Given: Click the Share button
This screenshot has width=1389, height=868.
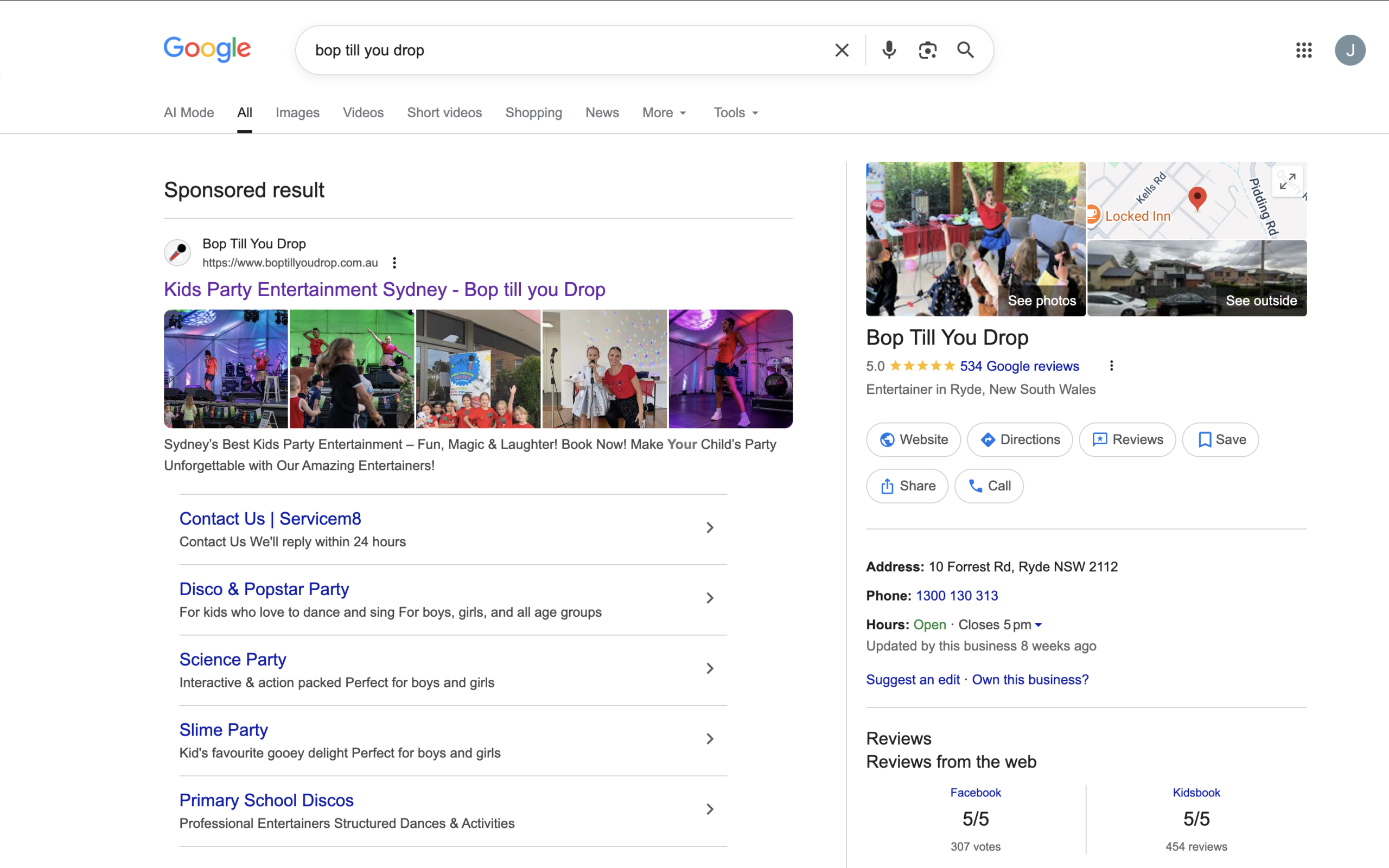Looking at the screenshot, I should pyautogui.click(x=907, y=486).
